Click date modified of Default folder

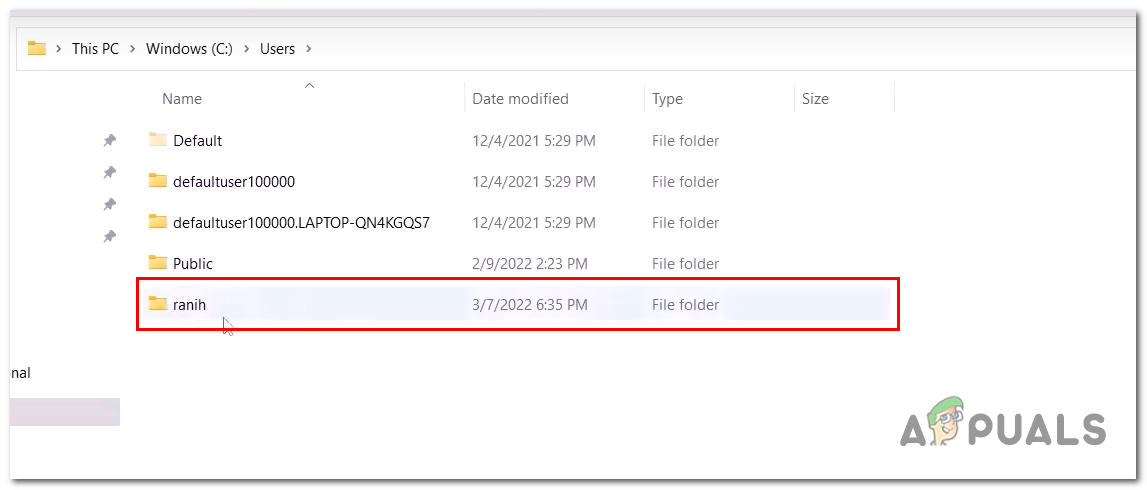click(534, 140)
